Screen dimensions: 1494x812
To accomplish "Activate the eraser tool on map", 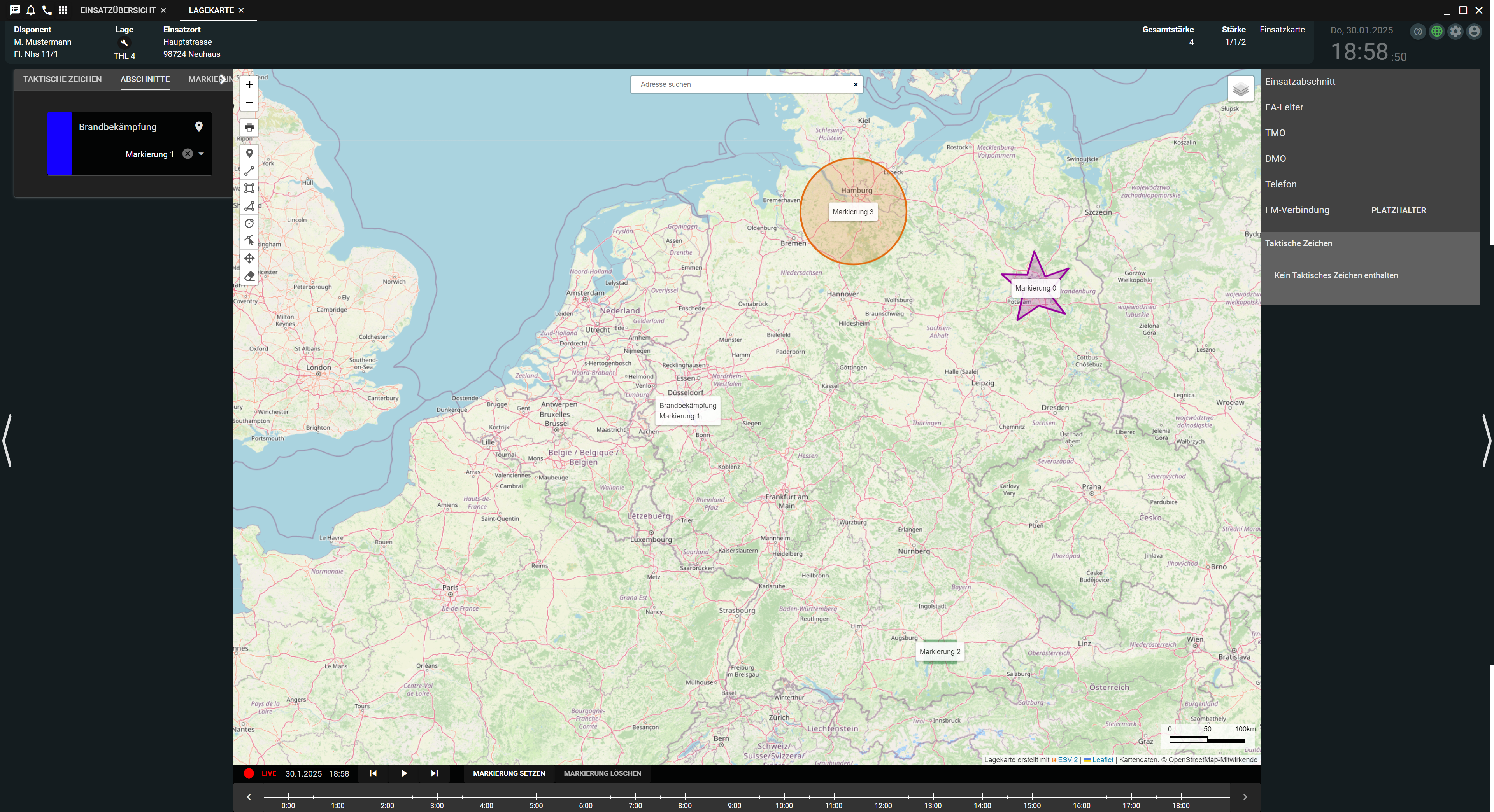I will coord(249,276).
